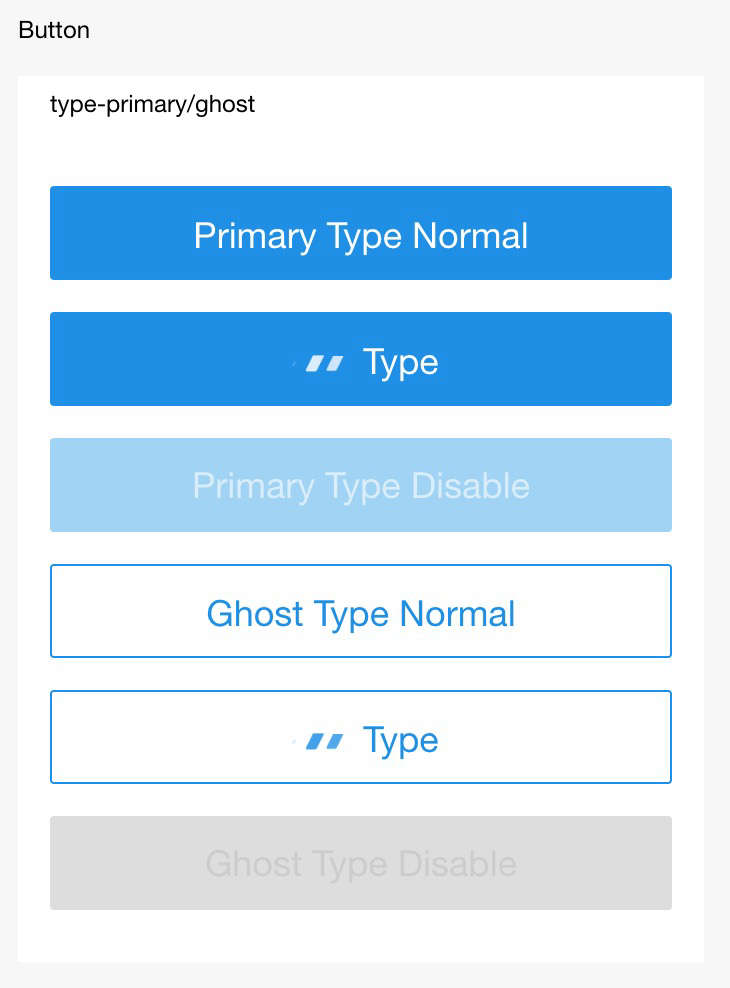
Task: Click word "Primary" in light-blue disabled button
Action: click(x=253, y=486)
